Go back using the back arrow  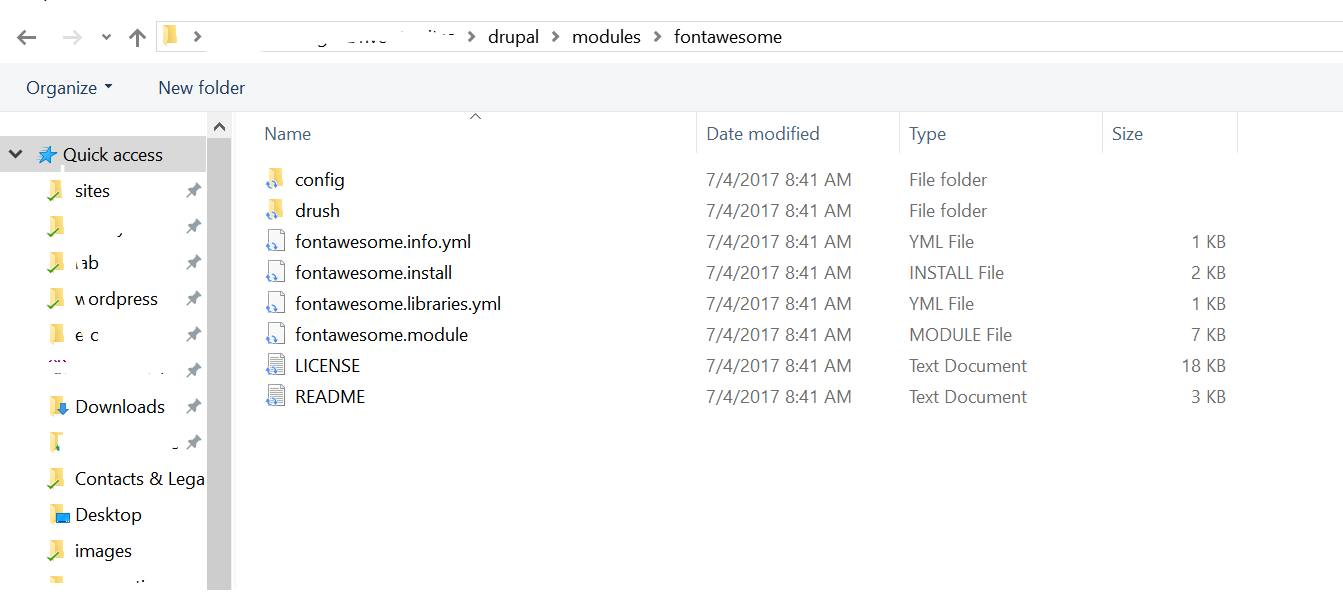pyautogui.click(x=27, y=36)
